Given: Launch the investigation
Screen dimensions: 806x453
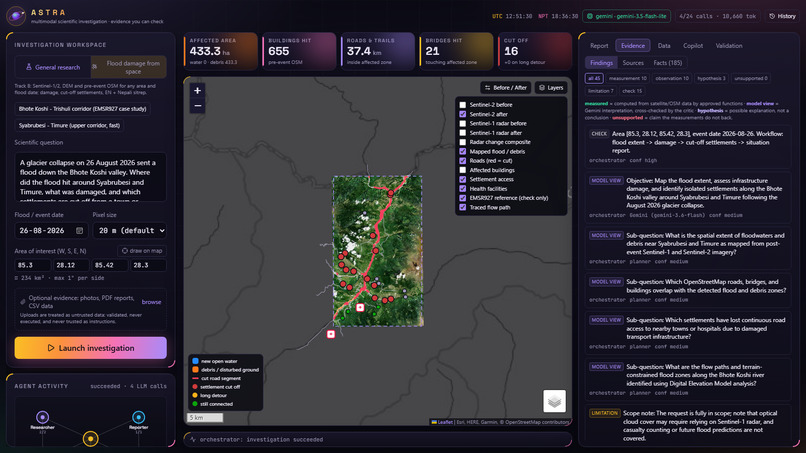Looking at the screenshot, I should pos(90,348).
